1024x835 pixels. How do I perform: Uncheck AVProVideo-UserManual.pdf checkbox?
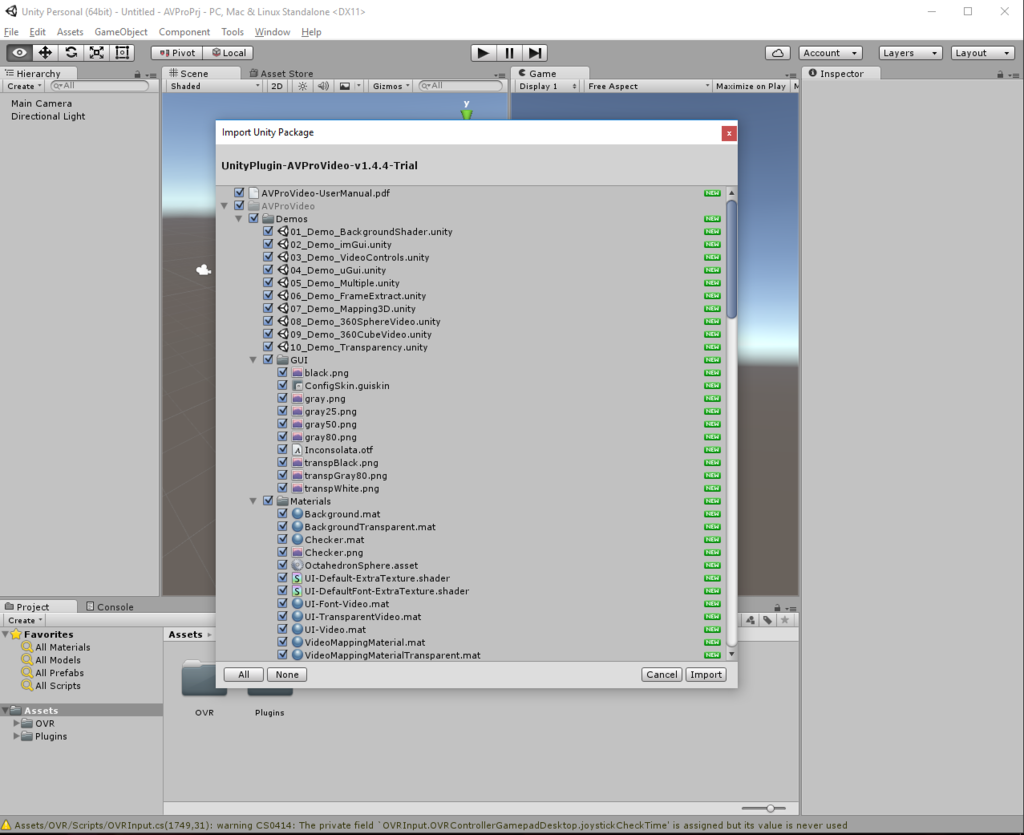click(x=239, y=193)
